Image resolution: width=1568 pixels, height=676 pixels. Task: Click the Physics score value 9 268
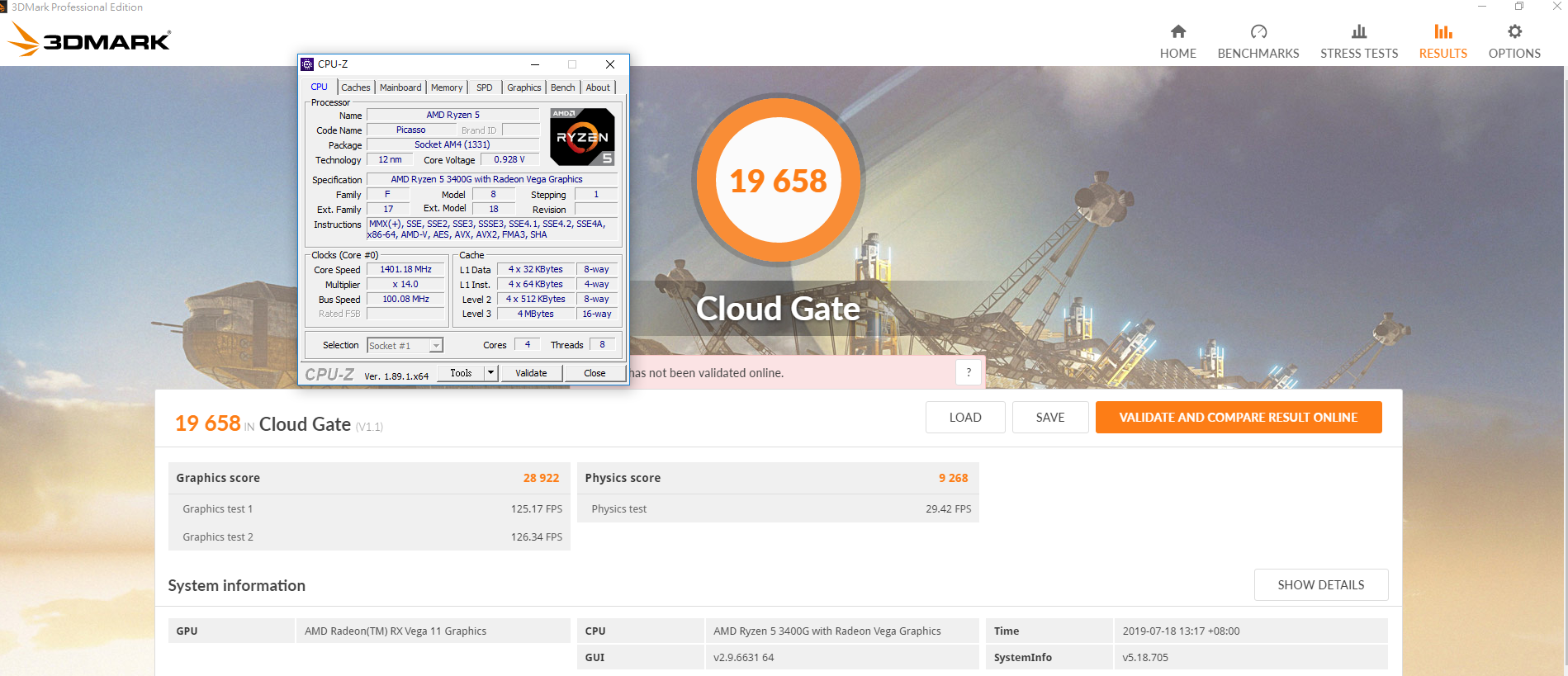(x=953, y=478)
